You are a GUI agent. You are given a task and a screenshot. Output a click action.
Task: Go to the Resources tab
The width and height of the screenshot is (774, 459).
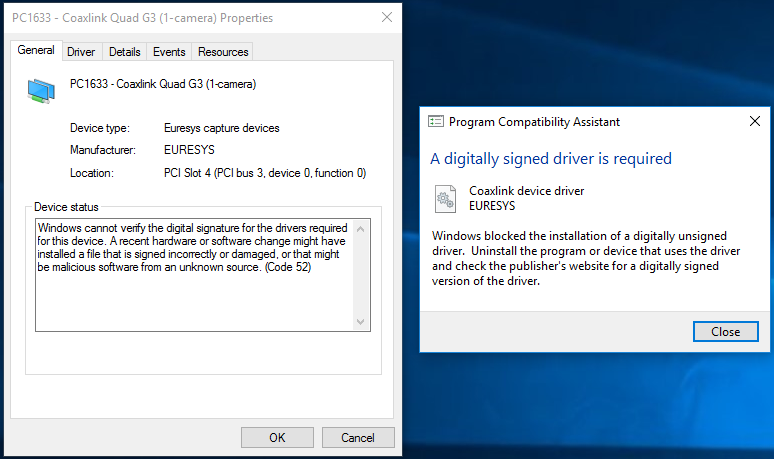(222, 52)
